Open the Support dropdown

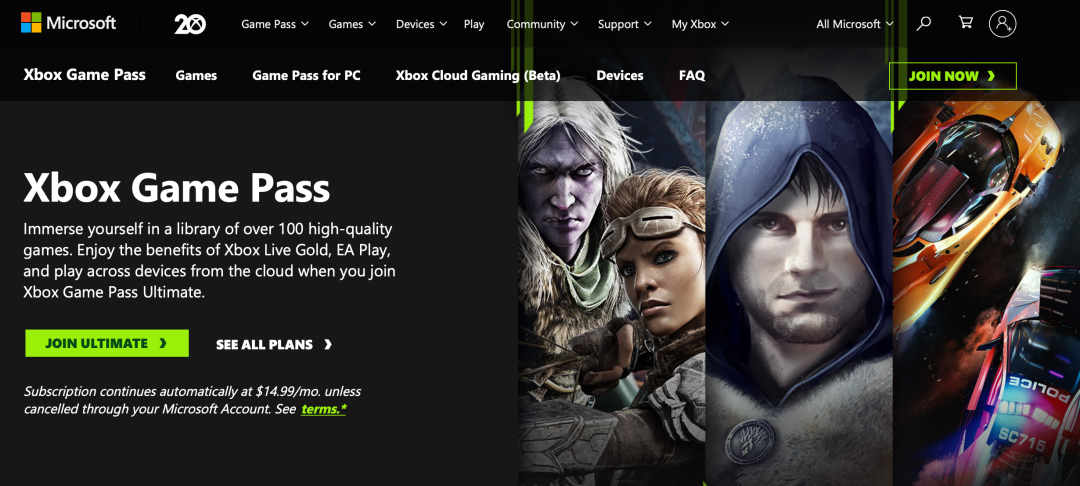click(x=624, y=24)
